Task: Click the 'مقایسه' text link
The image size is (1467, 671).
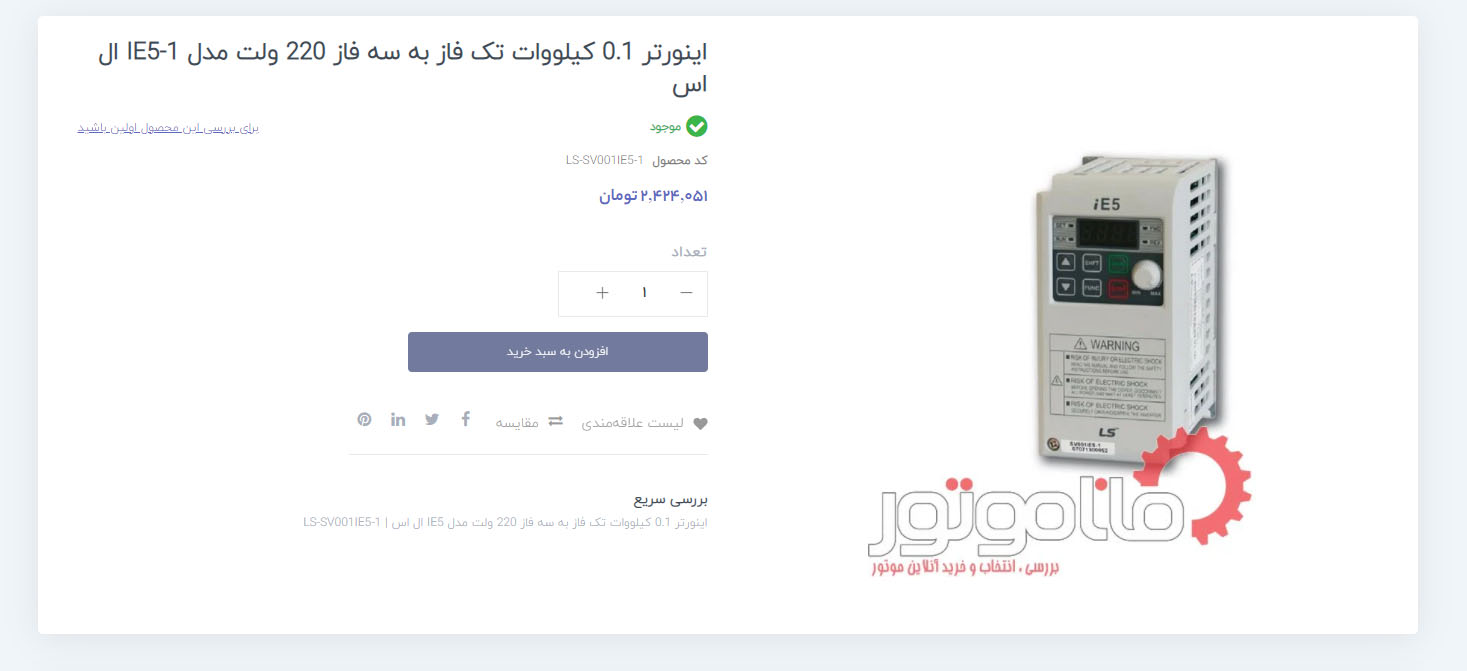Action: point(517,423)
